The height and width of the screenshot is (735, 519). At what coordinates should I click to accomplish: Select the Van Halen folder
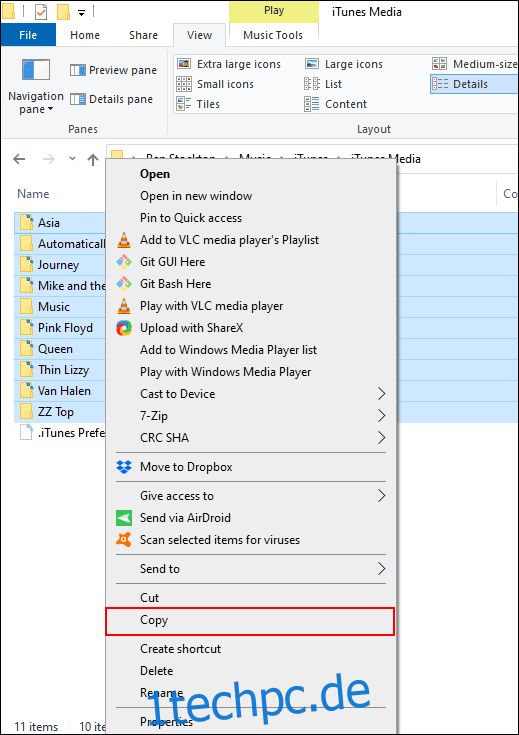point(60,391)
